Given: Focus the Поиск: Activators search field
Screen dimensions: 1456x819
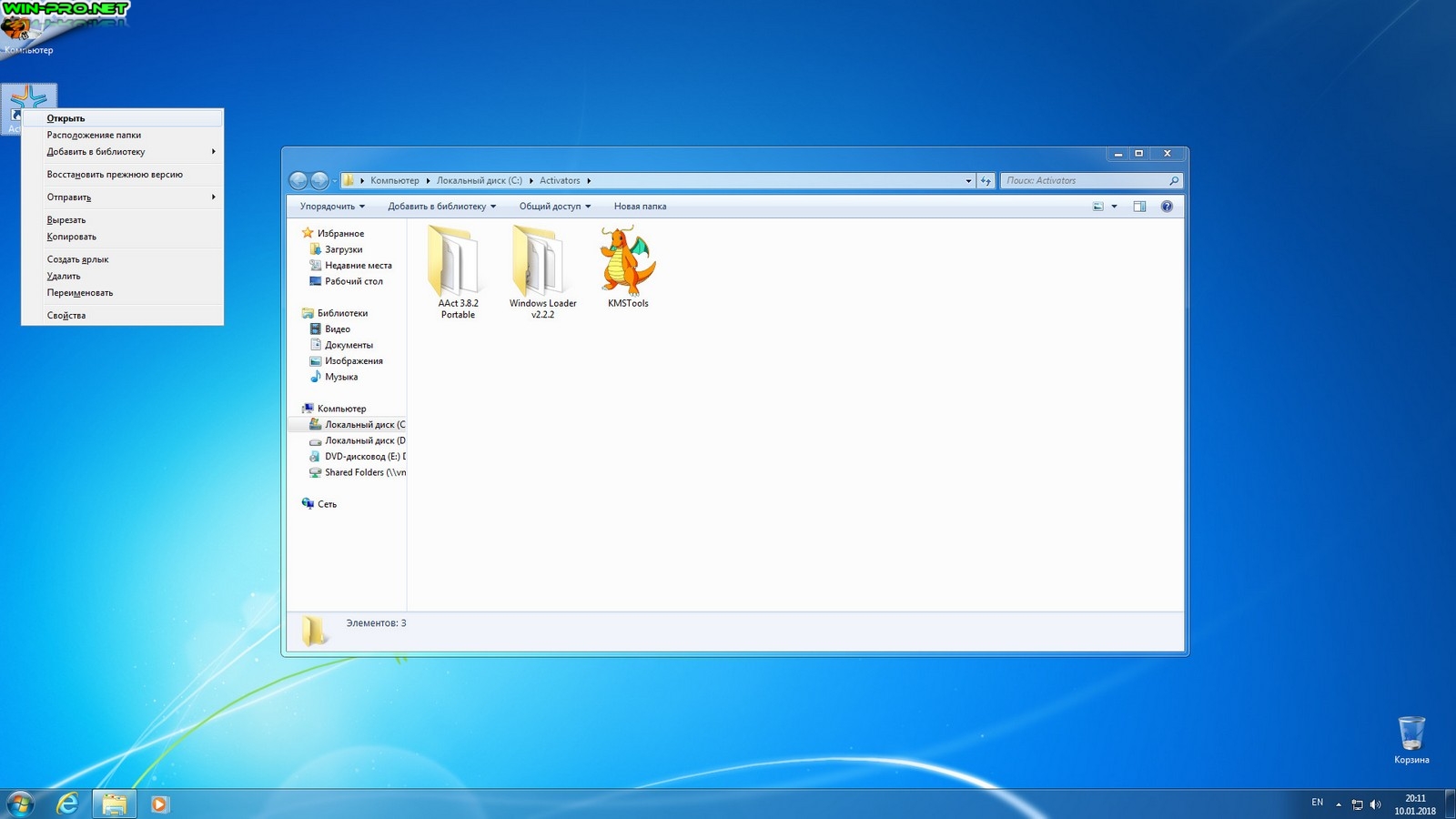Looking at the screenshot, I should (x=1085, y=181).
